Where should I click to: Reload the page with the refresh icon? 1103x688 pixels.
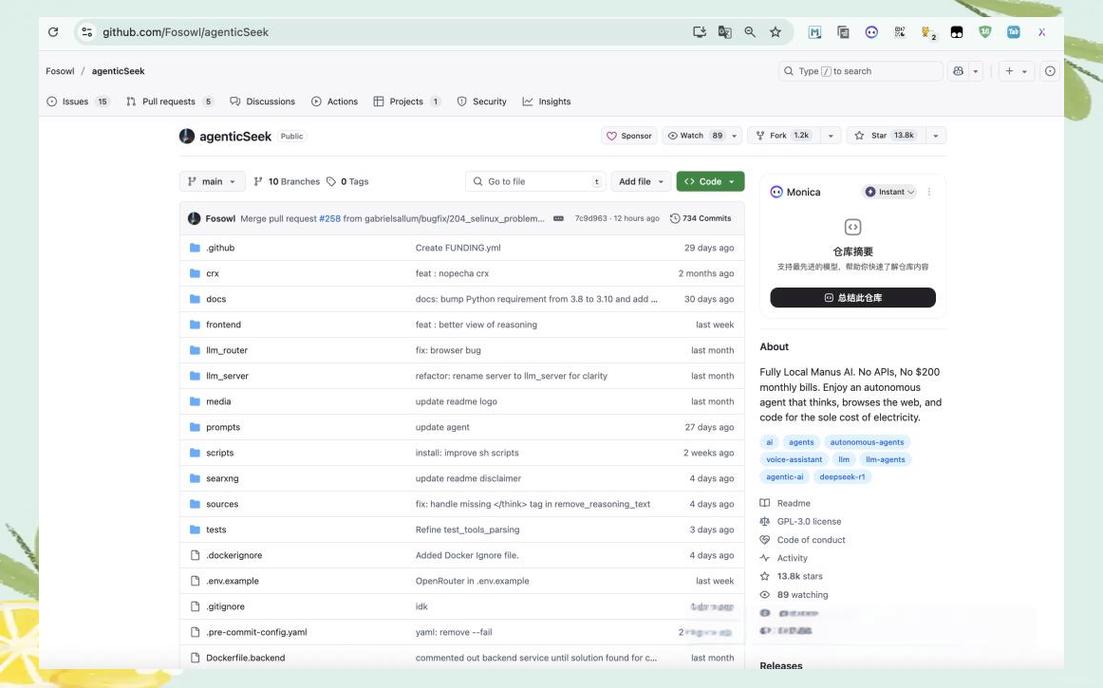click(53, 32)
